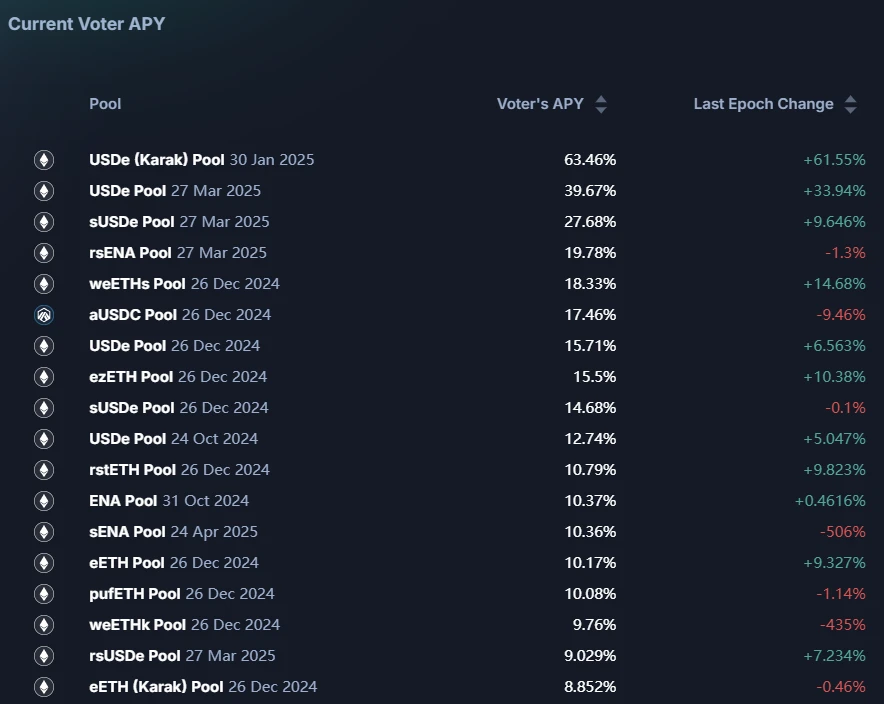Click the Ethereum icon beside USDe (Karak) Pool
Image resolution: width=884 pixels, height=704 pixels.
click(x=43, y=159)
